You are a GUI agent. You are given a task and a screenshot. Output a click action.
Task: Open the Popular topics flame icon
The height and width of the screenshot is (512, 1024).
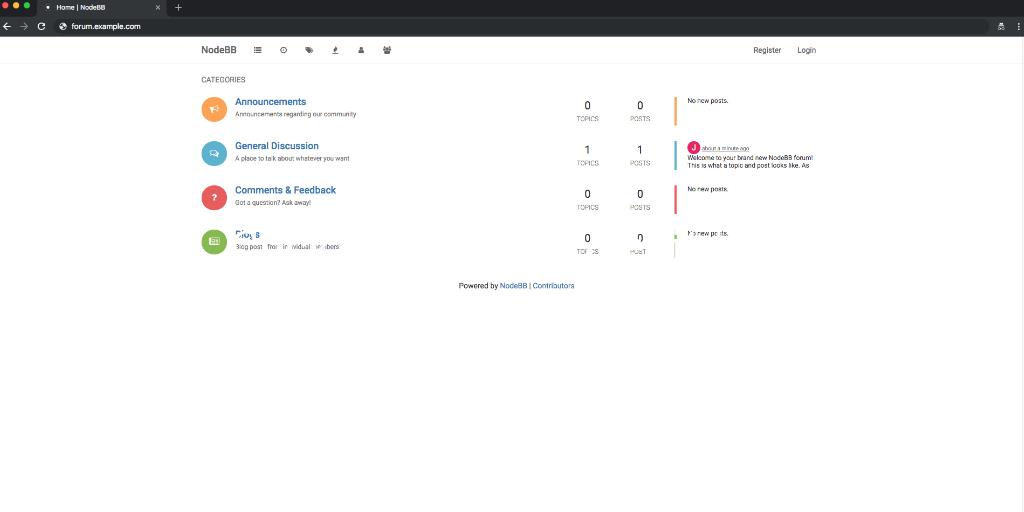(x=335, y=50)
